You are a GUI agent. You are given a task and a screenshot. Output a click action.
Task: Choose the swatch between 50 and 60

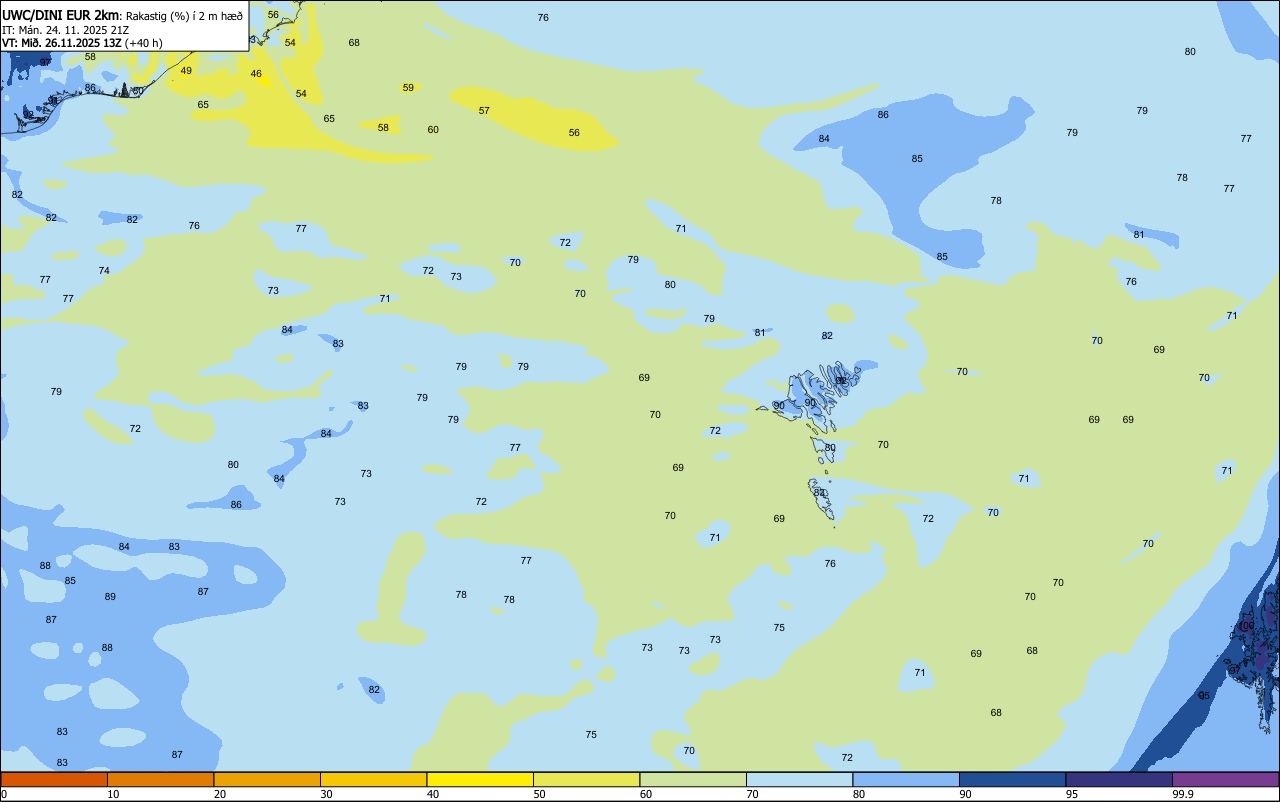586,779
